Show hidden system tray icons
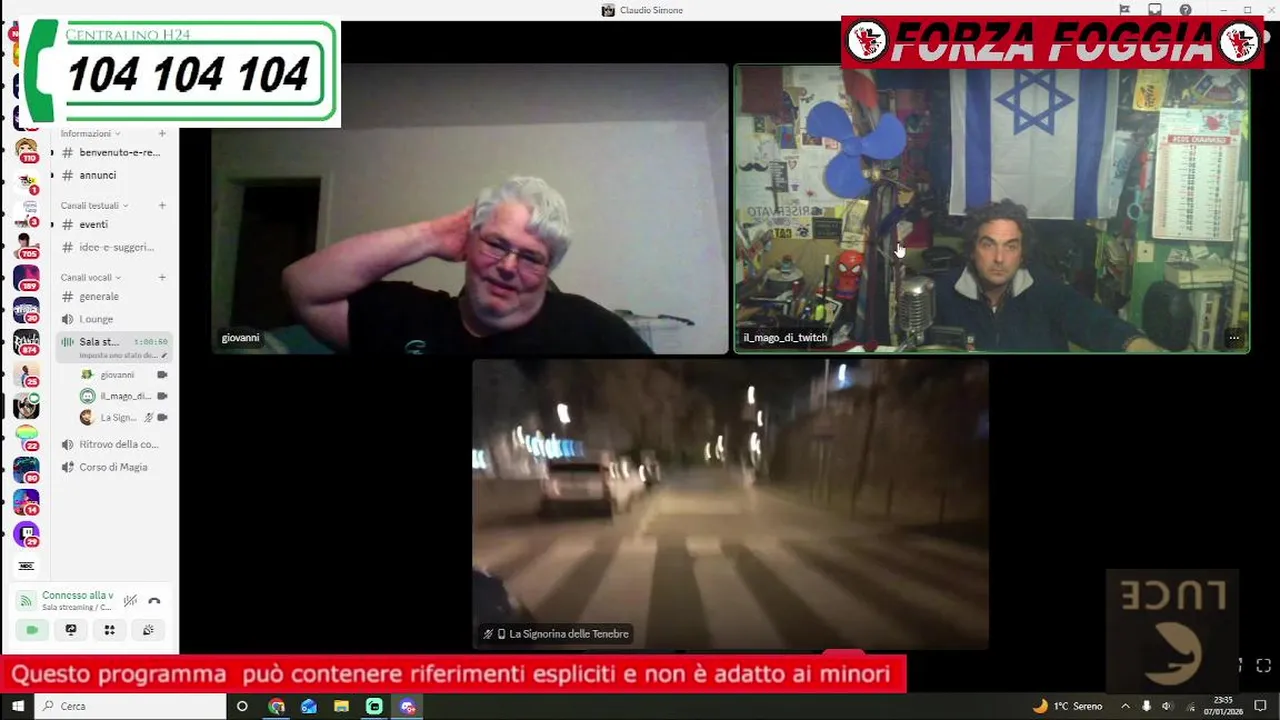 pos(1125,706)
